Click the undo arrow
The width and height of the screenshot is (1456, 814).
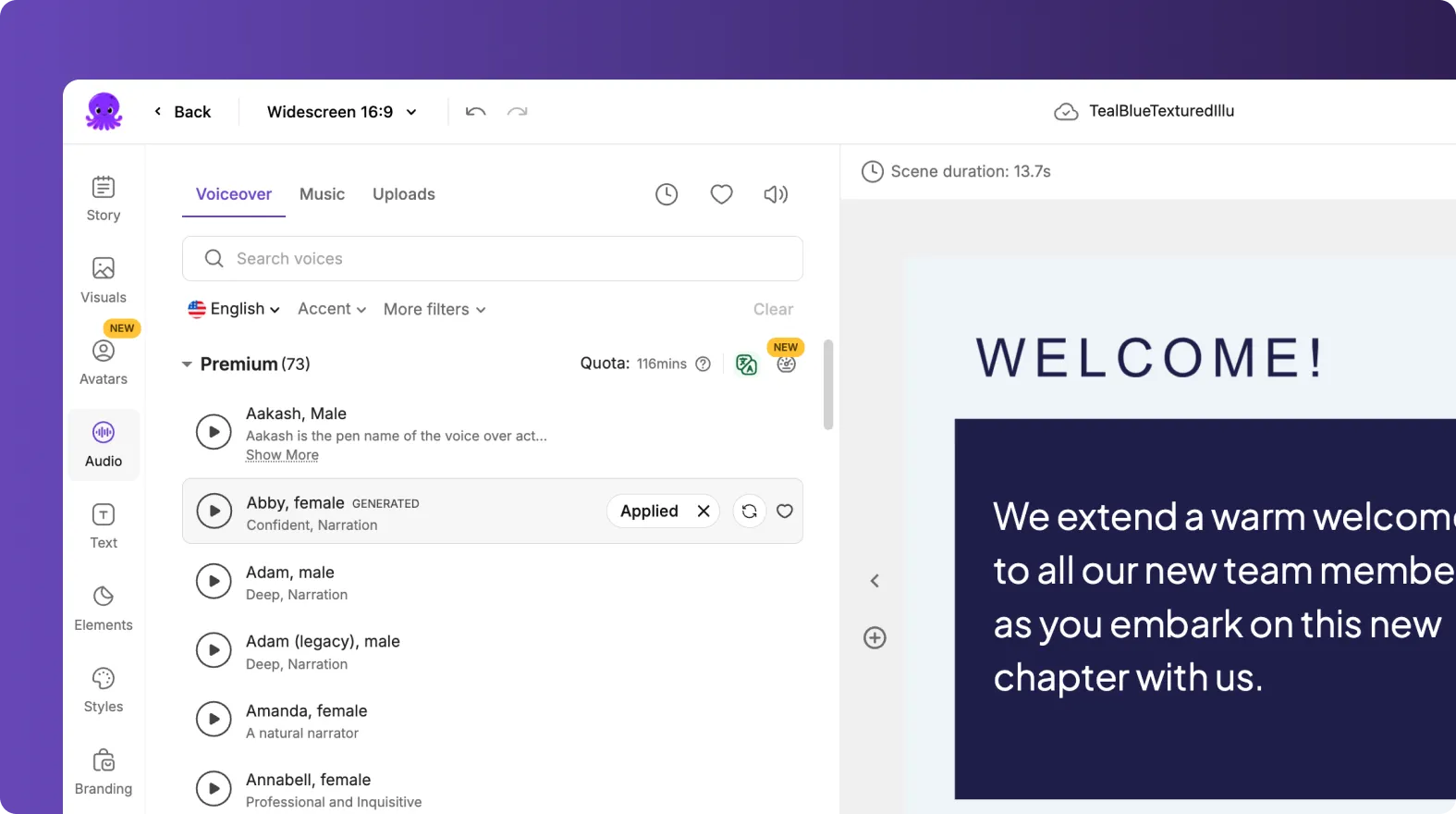coord(476,112)
